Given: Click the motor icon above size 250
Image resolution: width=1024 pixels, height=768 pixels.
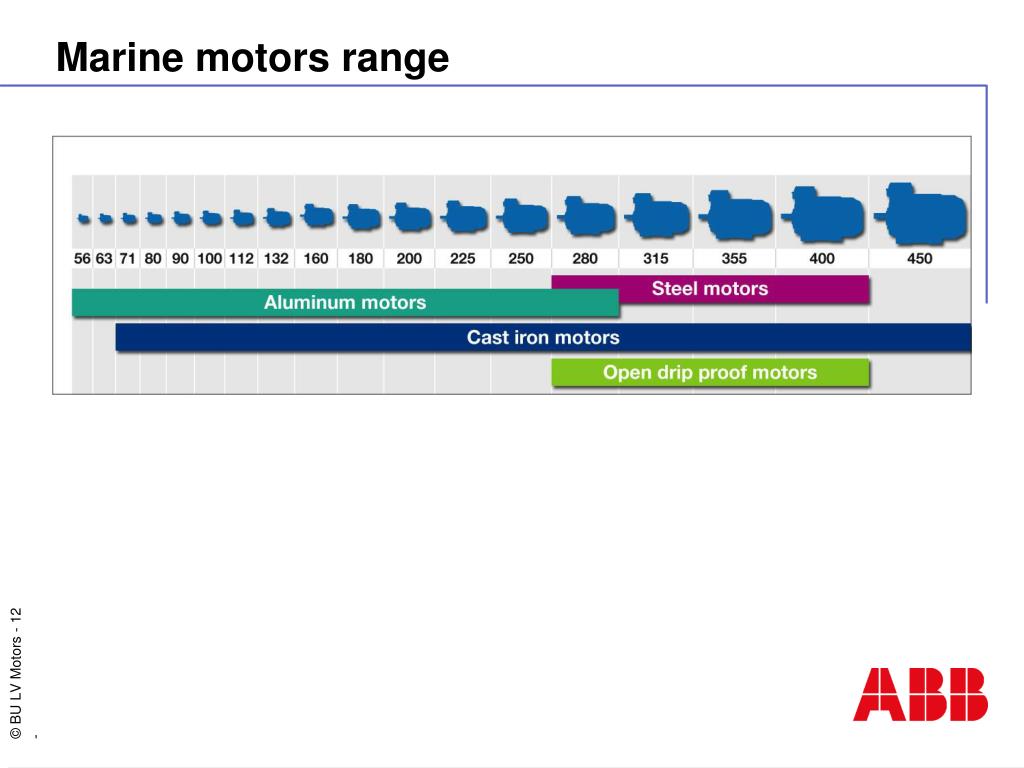Looking at the screenshot, I should pos(522,216).
